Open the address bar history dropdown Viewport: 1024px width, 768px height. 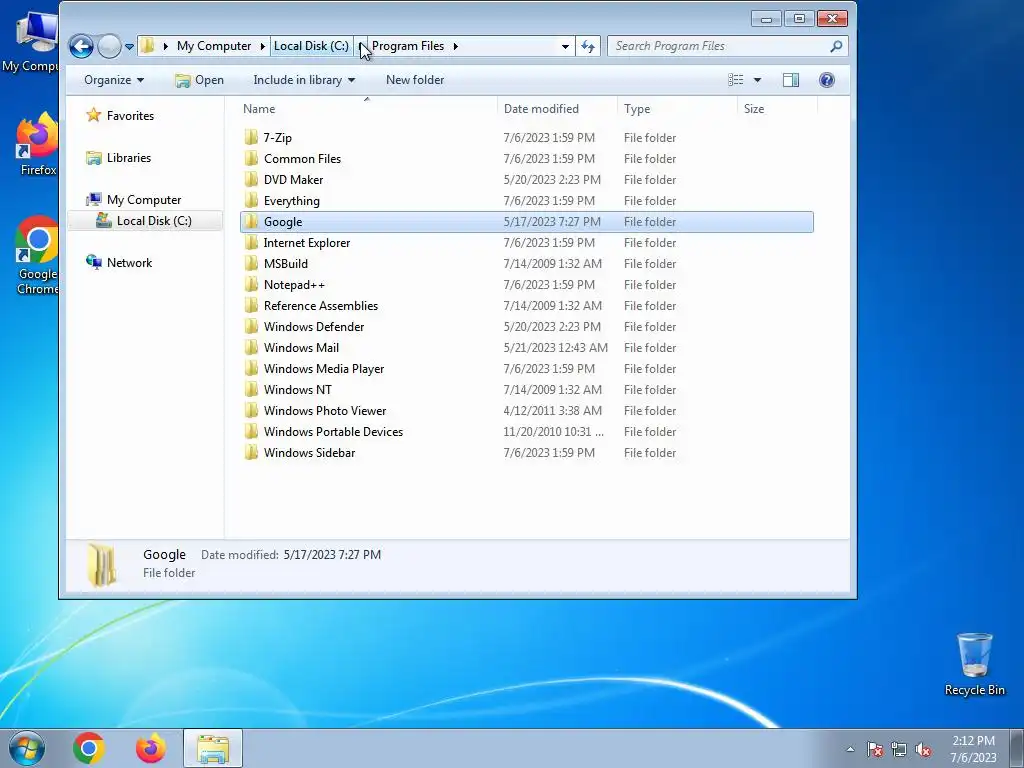(x=565, y=46)
